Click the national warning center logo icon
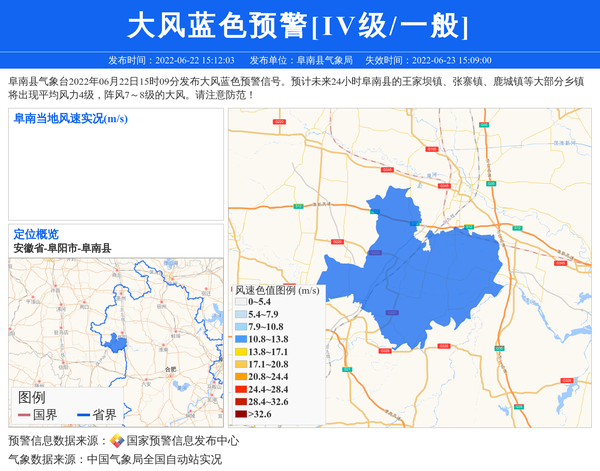 click(117, 441)
